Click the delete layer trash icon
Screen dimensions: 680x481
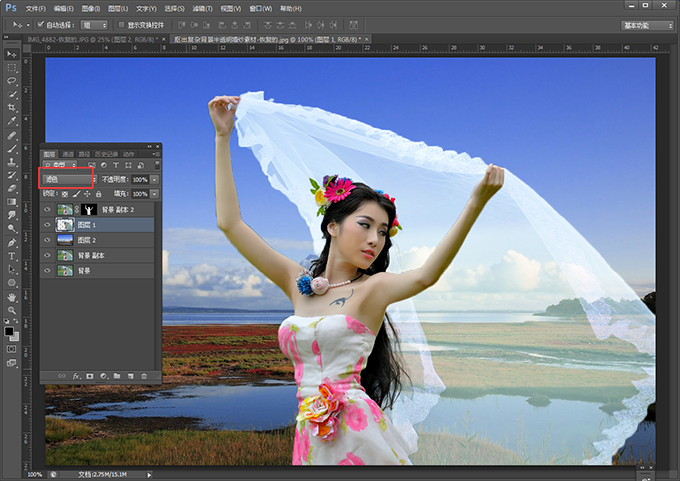point(144,375)
